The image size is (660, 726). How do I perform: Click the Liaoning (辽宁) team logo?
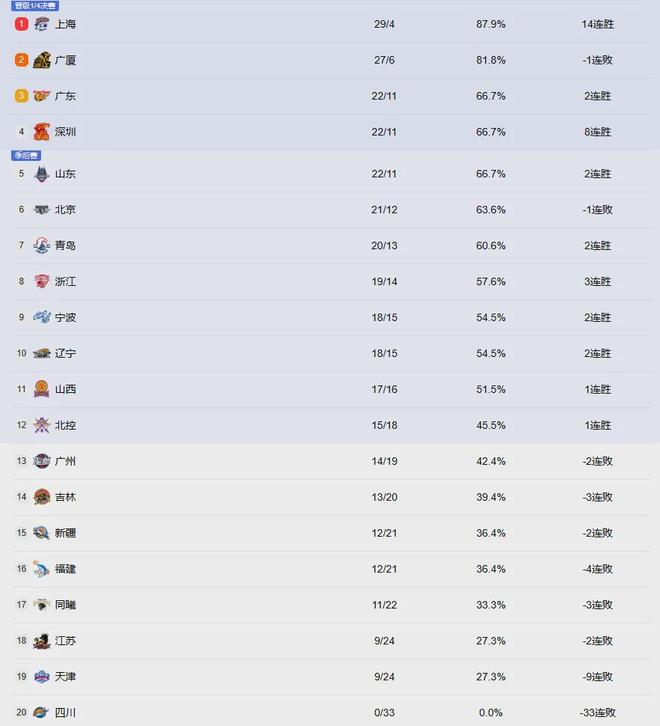(x=41, y=354)
